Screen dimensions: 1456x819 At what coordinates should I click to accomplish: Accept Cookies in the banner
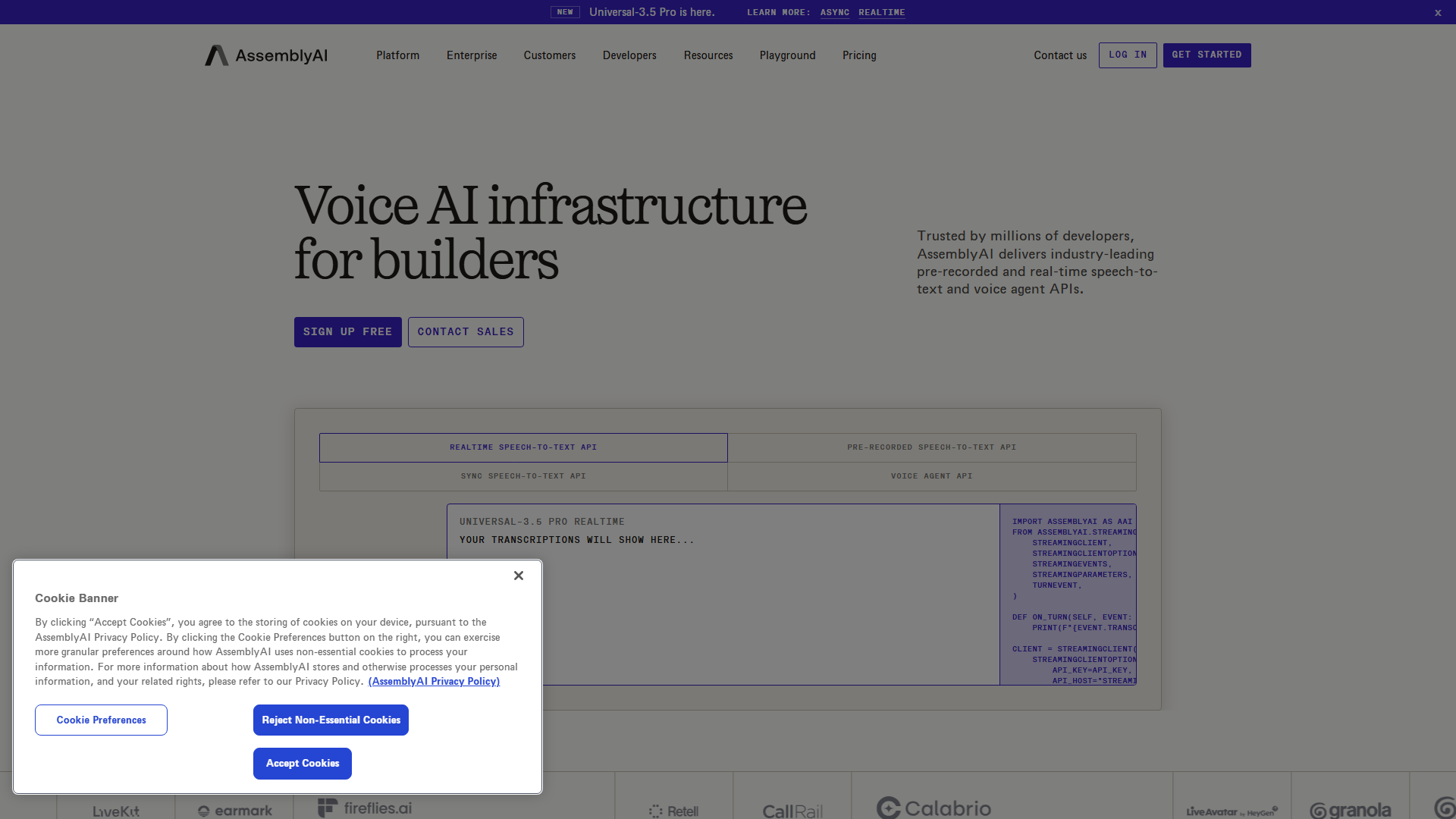click(303, 764)
